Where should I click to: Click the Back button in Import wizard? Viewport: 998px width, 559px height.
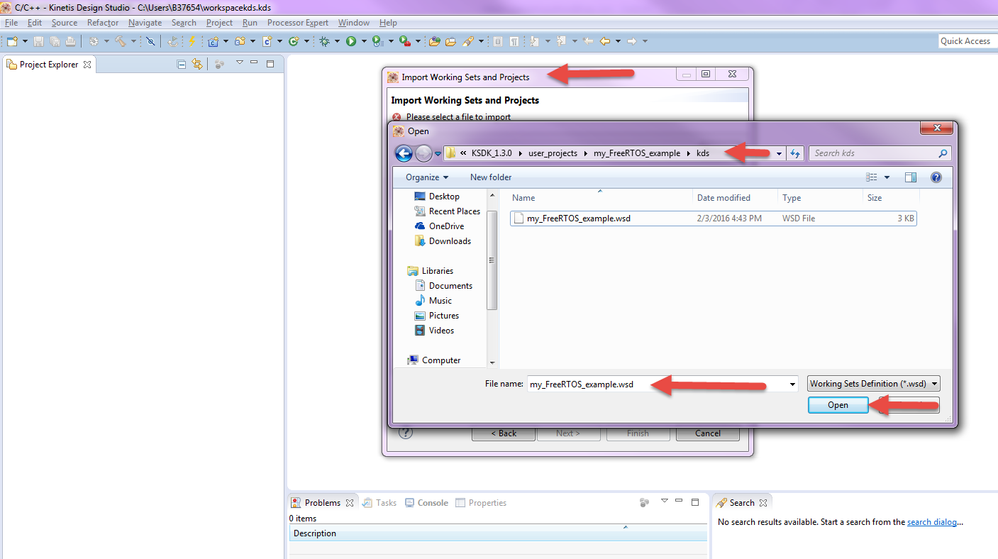tap(503, 434)
